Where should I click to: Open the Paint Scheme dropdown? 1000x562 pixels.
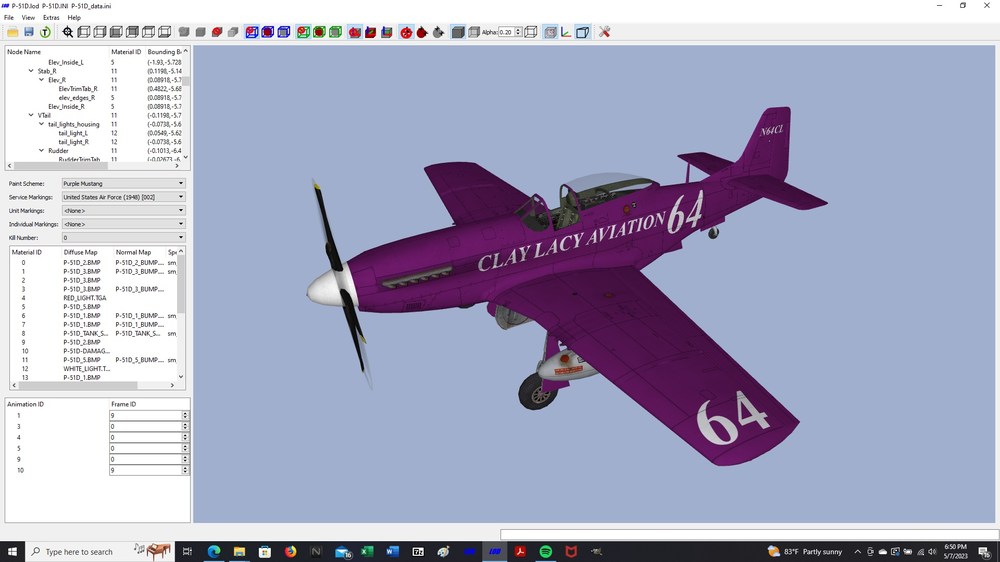123,183
